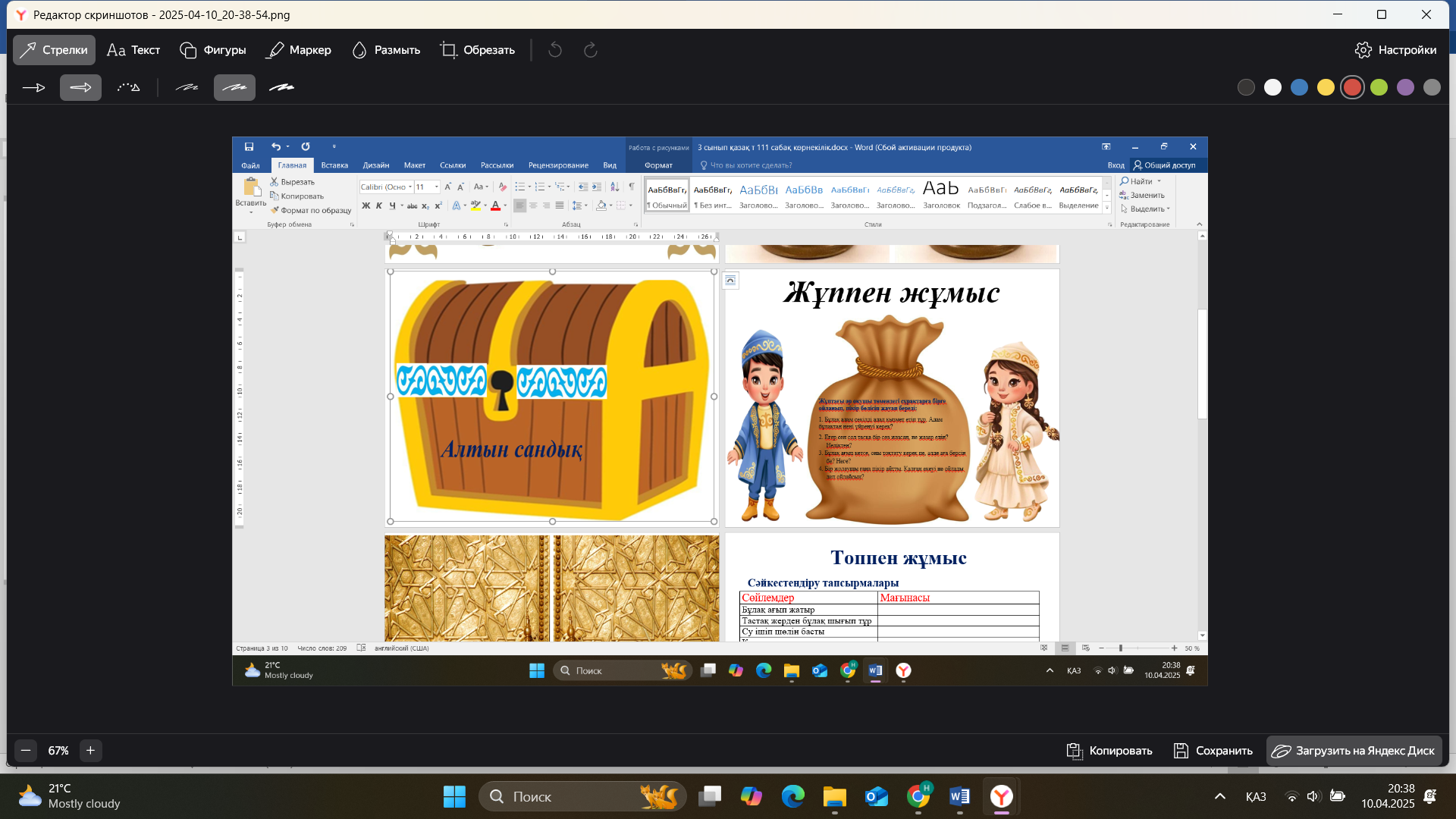Click the redo arrow icon
Image resolution: width=1456 pixels, height=819 pixels.
point(591,50)
